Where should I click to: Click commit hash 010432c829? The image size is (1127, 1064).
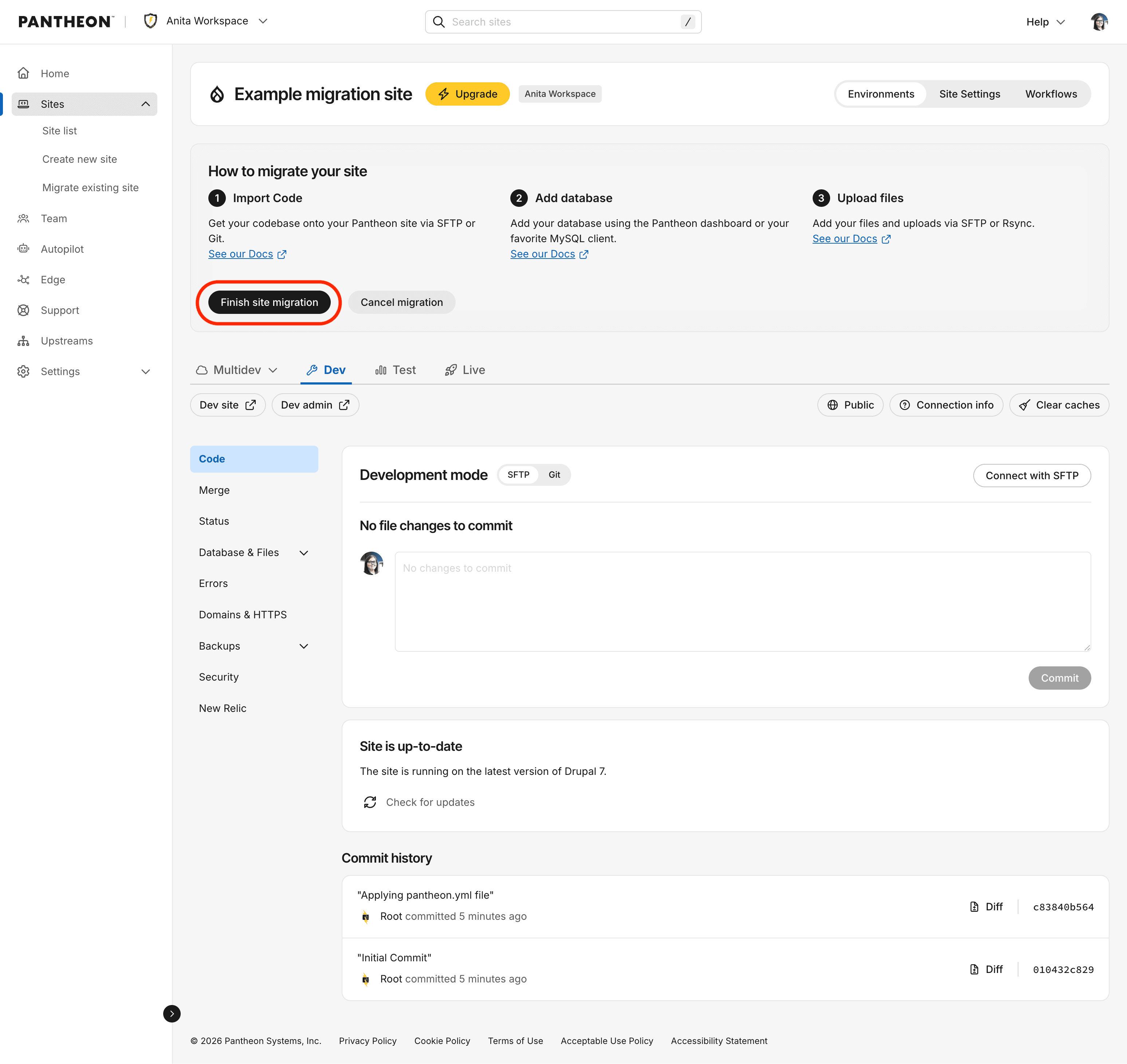[1063, 969]
